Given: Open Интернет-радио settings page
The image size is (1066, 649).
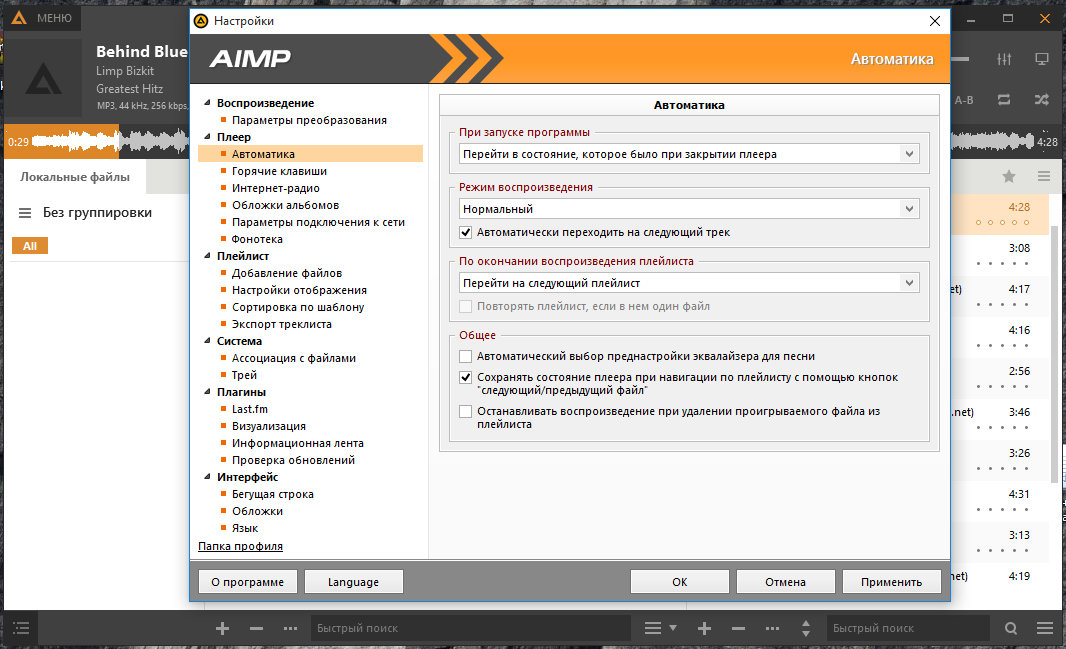Looking at the screenshot, I should 275,188.
